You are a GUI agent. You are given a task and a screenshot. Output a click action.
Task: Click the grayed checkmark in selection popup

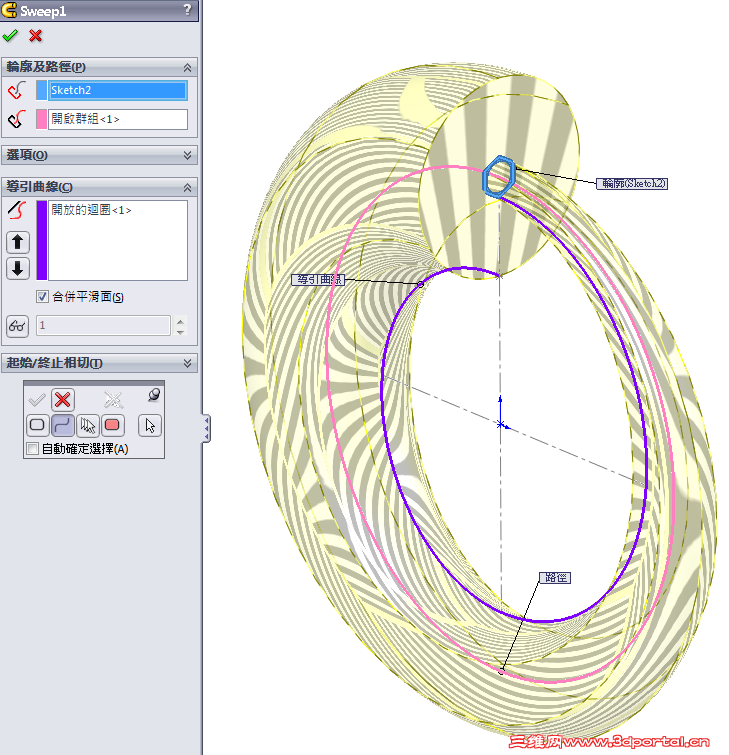click(x=37, y=400)
